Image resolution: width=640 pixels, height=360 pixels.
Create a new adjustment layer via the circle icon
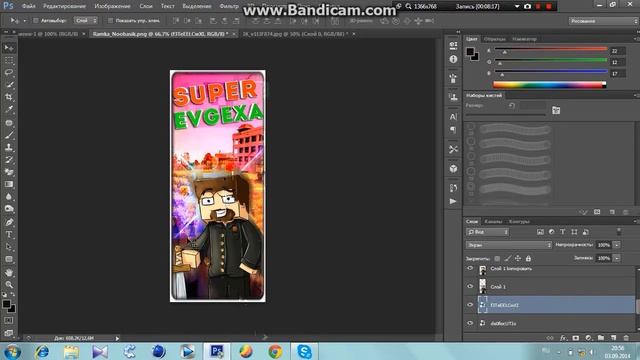click(588, 338)
